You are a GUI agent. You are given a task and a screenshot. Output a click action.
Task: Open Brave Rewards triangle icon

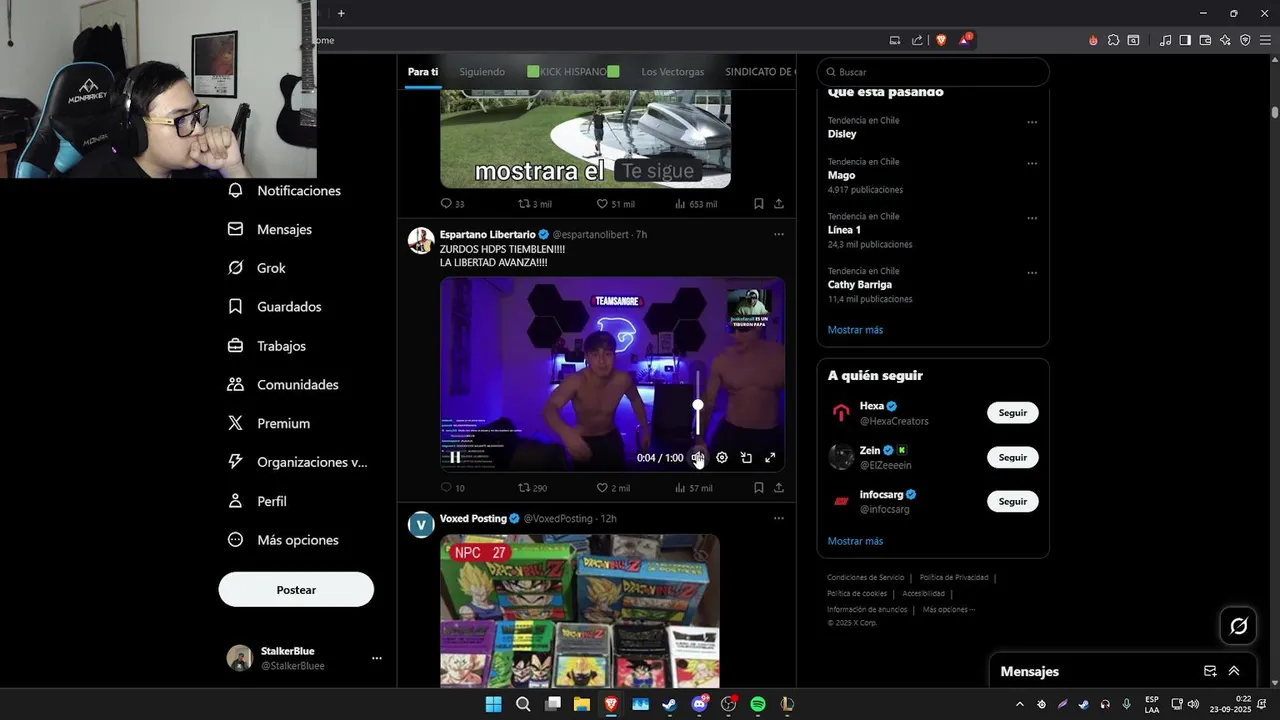[x=965, y=40]
